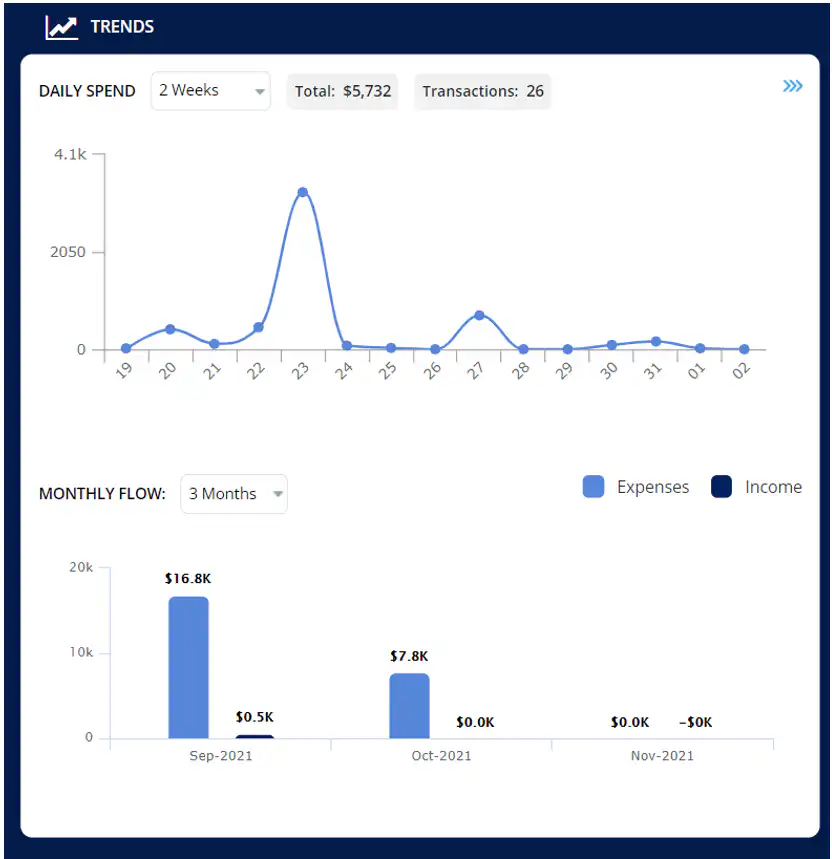Select the peak data point on day 23
Viewport: 832px width, 859px height.
pyautogui.click(x=302, y=192)
